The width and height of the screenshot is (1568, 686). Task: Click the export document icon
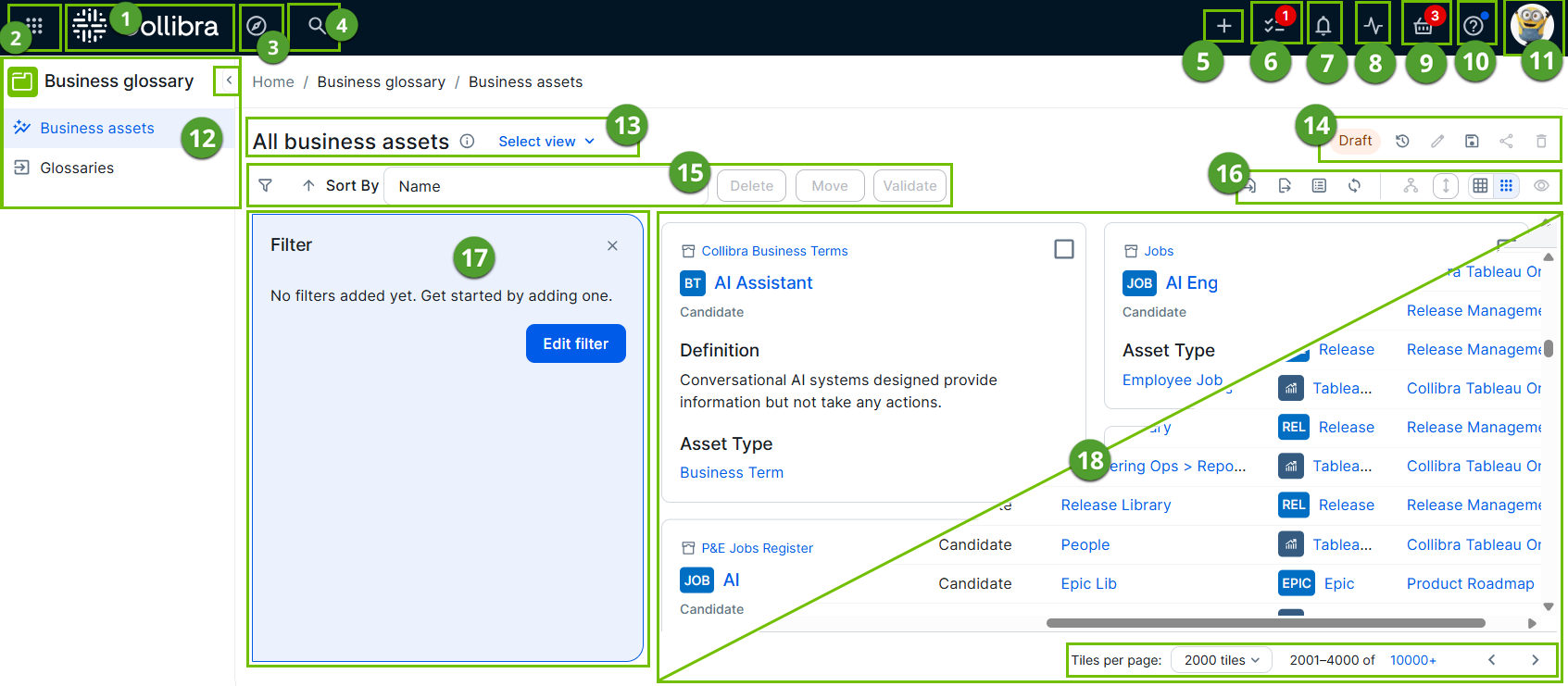tap(1285, 185)
